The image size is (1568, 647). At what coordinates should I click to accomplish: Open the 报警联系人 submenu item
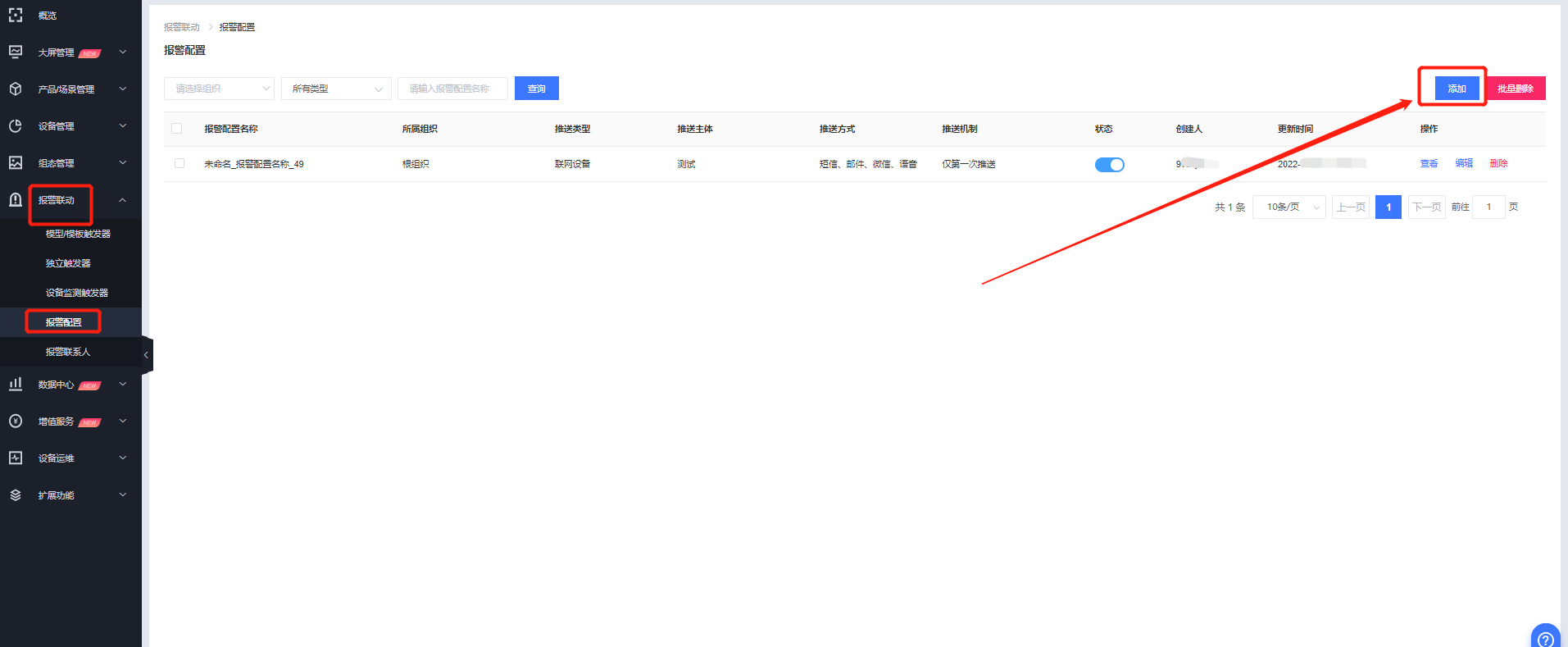(x=68, y=352)
